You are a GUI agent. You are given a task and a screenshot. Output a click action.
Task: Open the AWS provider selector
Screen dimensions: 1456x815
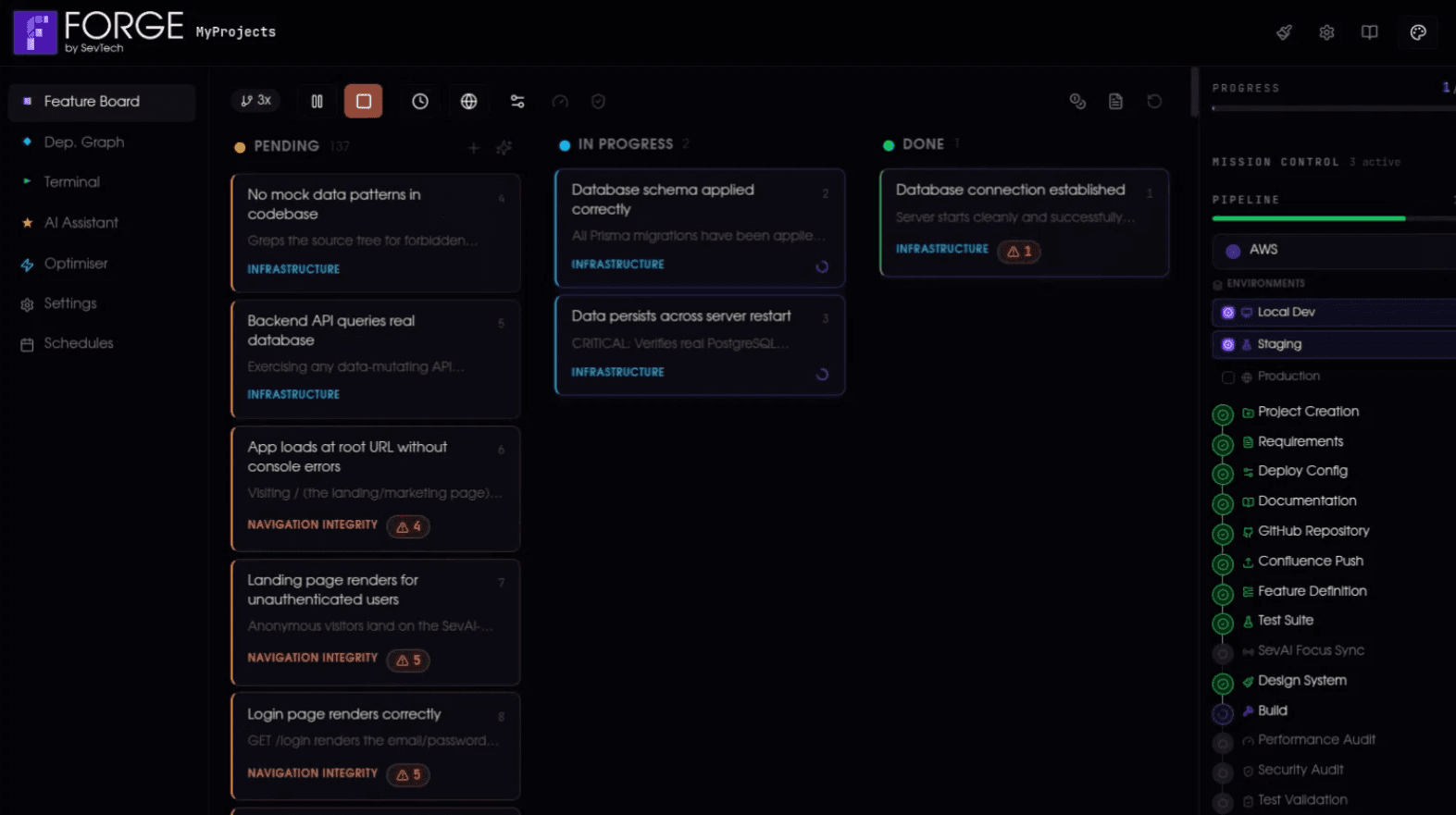point(1334,250)
